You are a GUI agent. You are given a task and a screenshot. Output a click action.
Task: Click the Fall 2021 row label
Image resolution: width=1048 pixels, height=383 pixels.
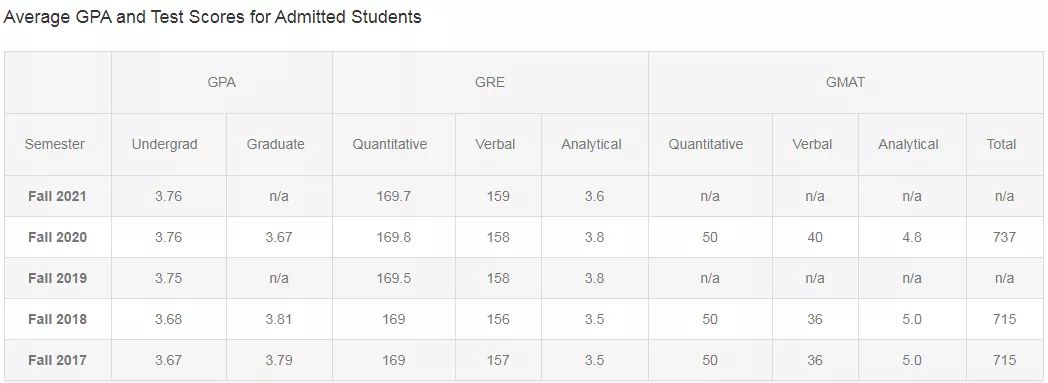[57, 197]
